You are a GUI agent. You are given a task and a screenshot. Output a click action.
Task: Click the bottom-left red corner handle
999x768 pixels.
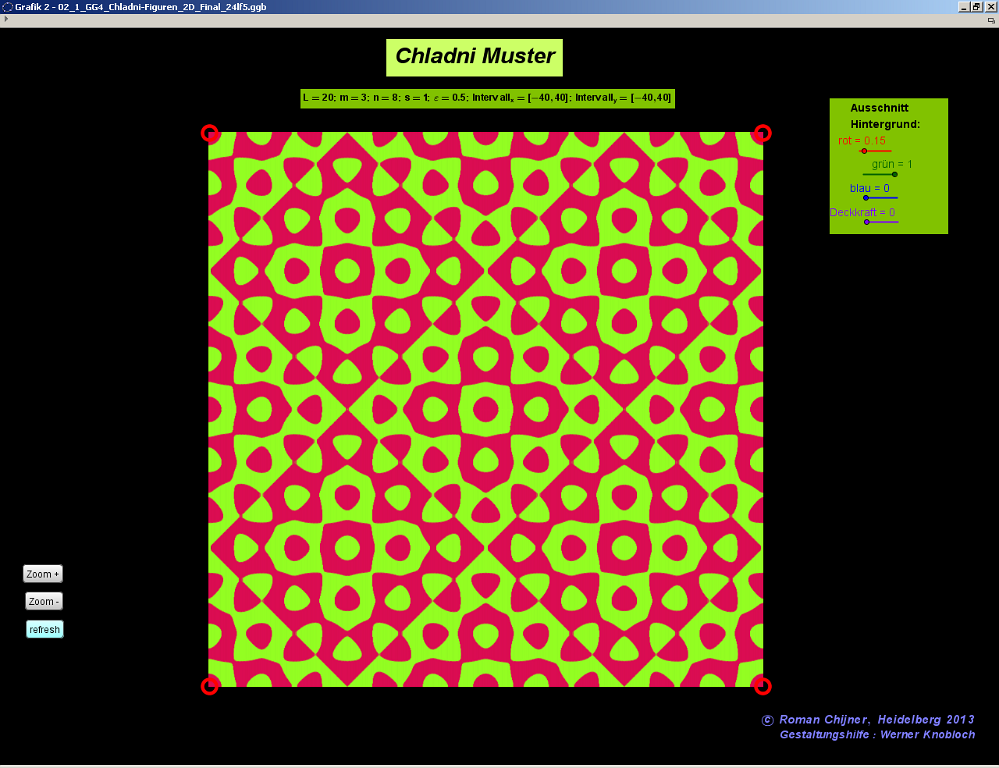tap(209, 685)
